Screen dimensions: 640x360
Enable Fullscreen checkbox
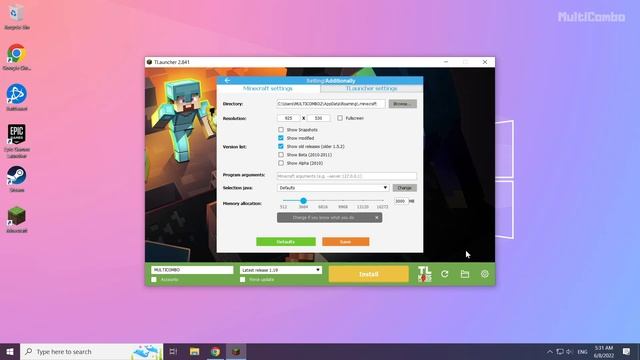340,118
